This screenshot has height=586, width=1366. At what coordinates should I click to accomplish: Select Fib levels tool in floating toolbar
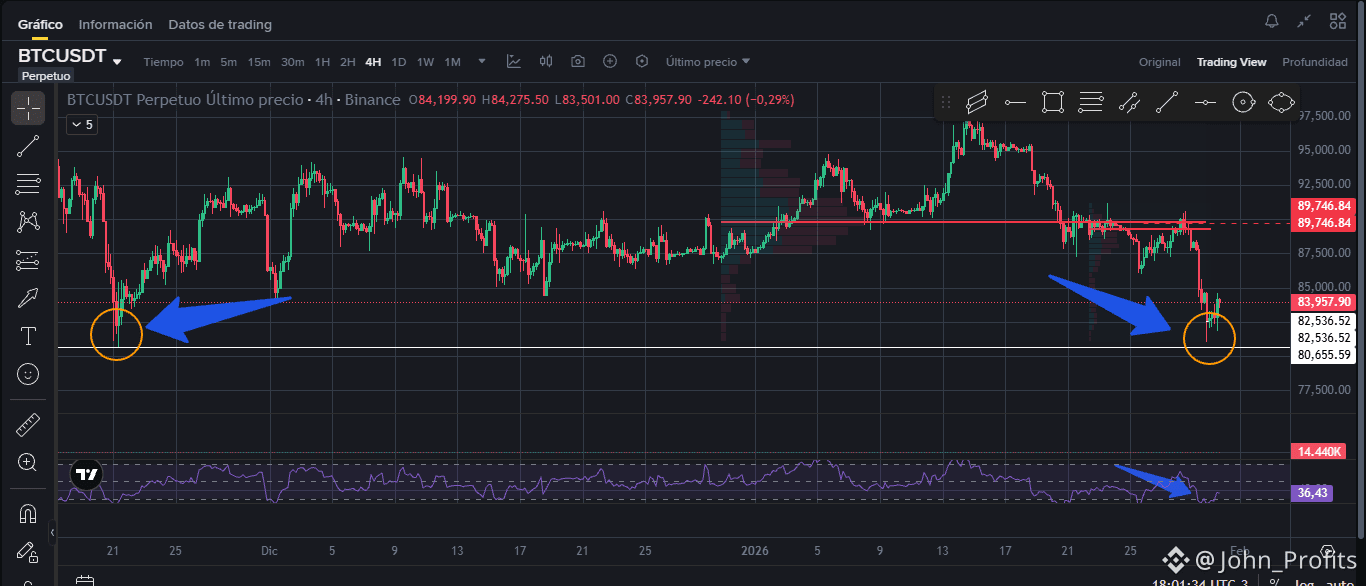click(x=1091, y=101)
